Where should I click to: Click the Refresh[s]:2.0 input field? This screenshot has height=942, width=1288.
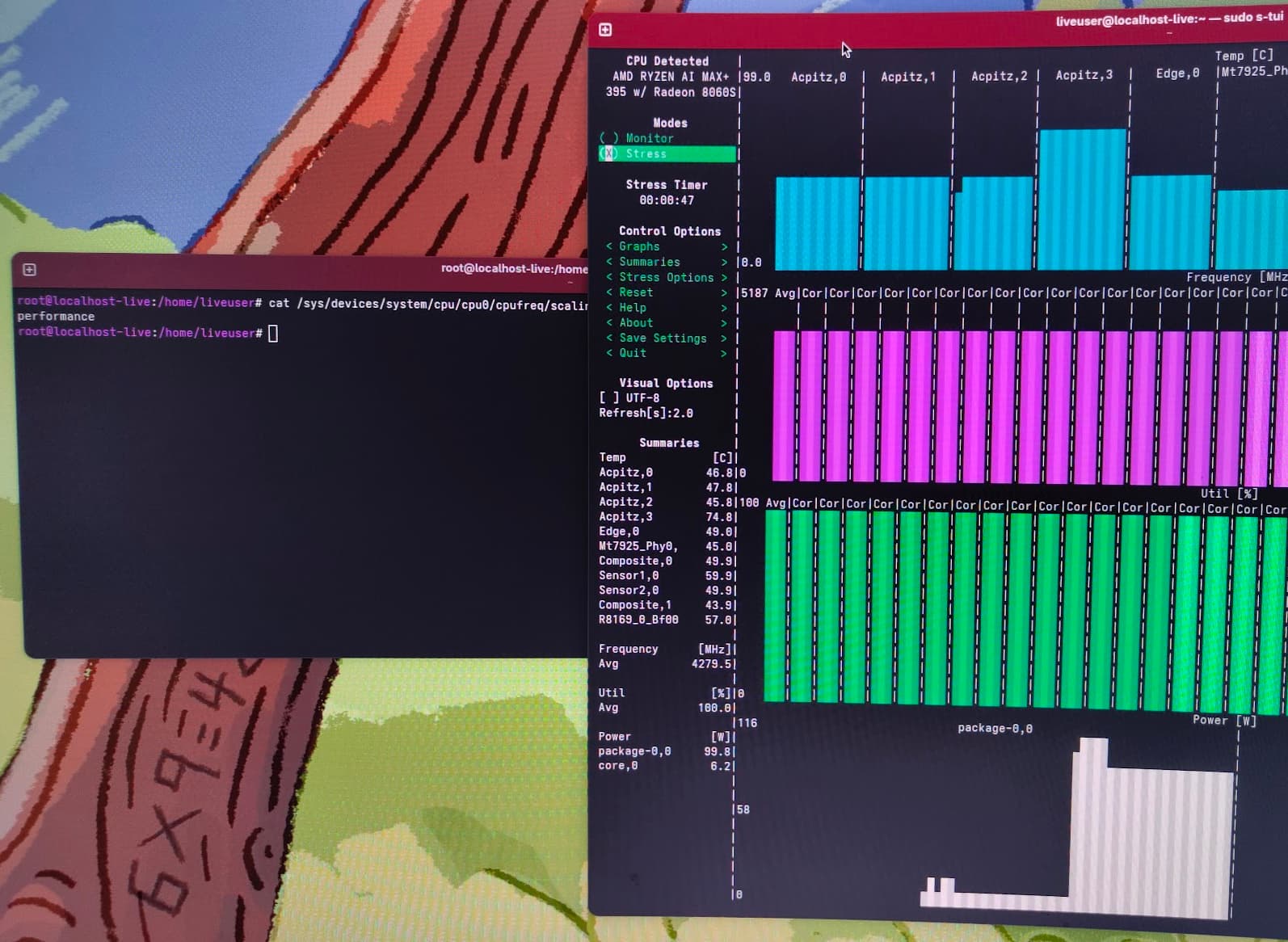pos(646,413)
